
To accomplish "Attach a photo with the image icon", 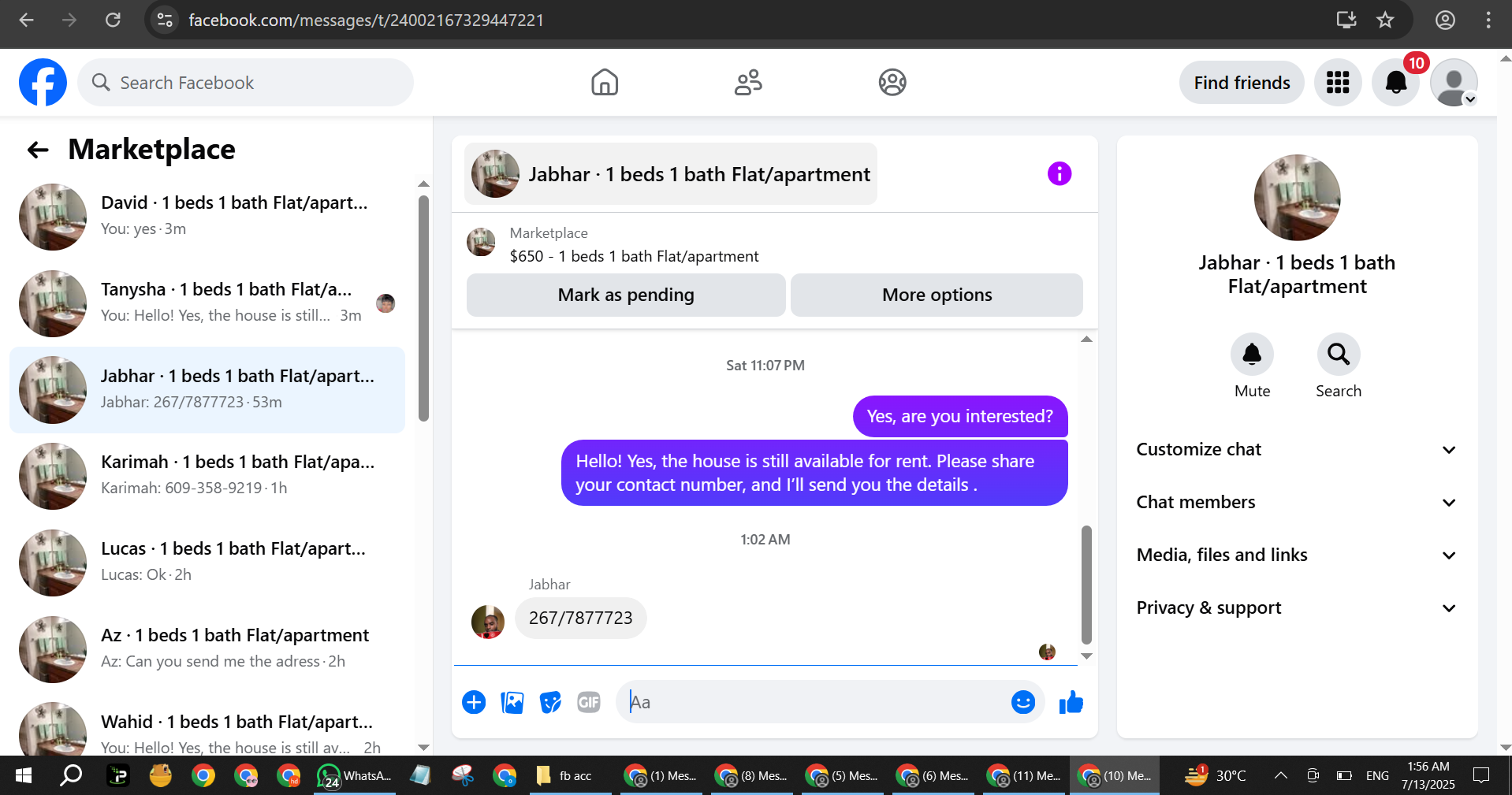I will click(x=512, y=702).
